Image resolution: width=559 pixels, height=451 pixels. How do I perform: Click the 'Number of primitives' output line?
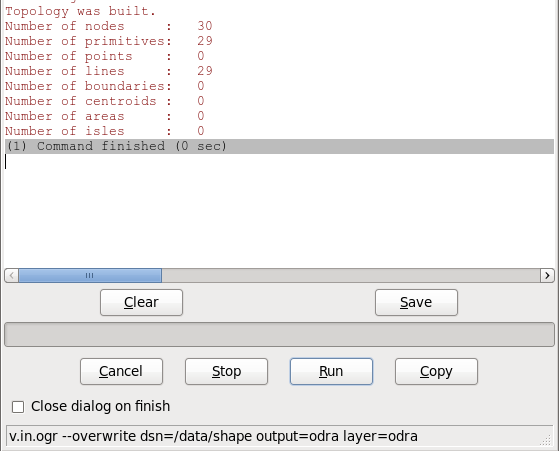[109, 41]
